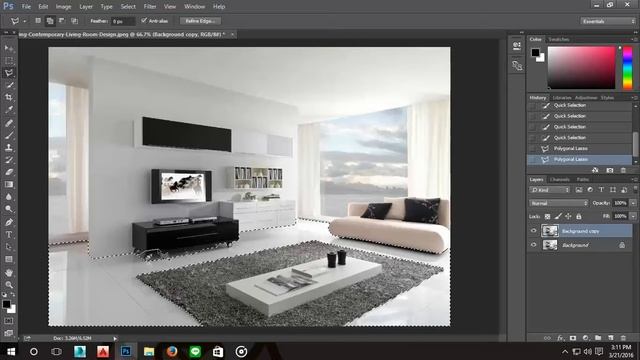This screenshot has width=640, height=360.
Task: Toggle the Anti-alias checkbox
Action: click(x=144, y=20)
